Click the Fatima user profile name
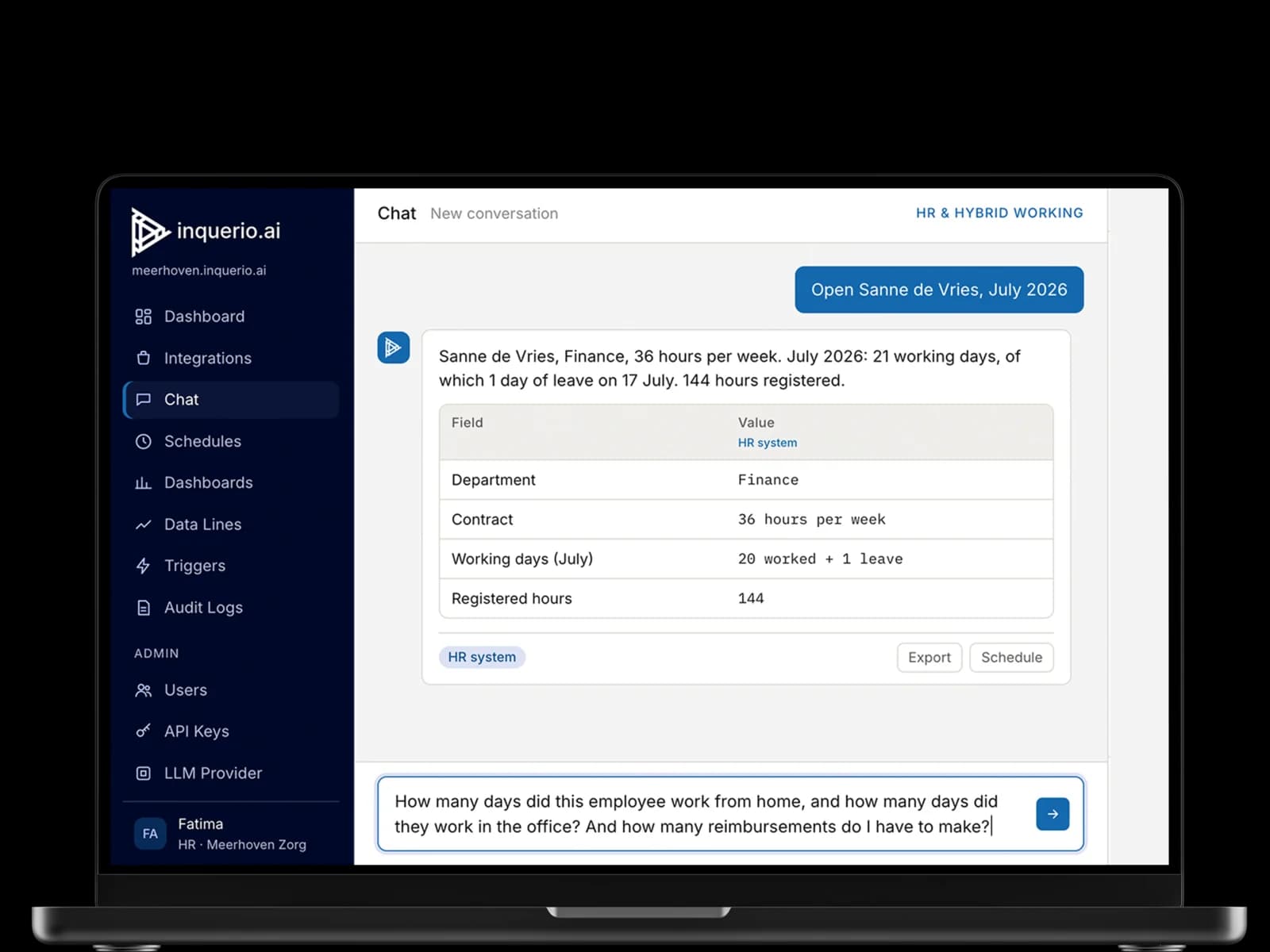This screenshot has height=952, width=1270. pyautogui.click(x=200, y=823)
